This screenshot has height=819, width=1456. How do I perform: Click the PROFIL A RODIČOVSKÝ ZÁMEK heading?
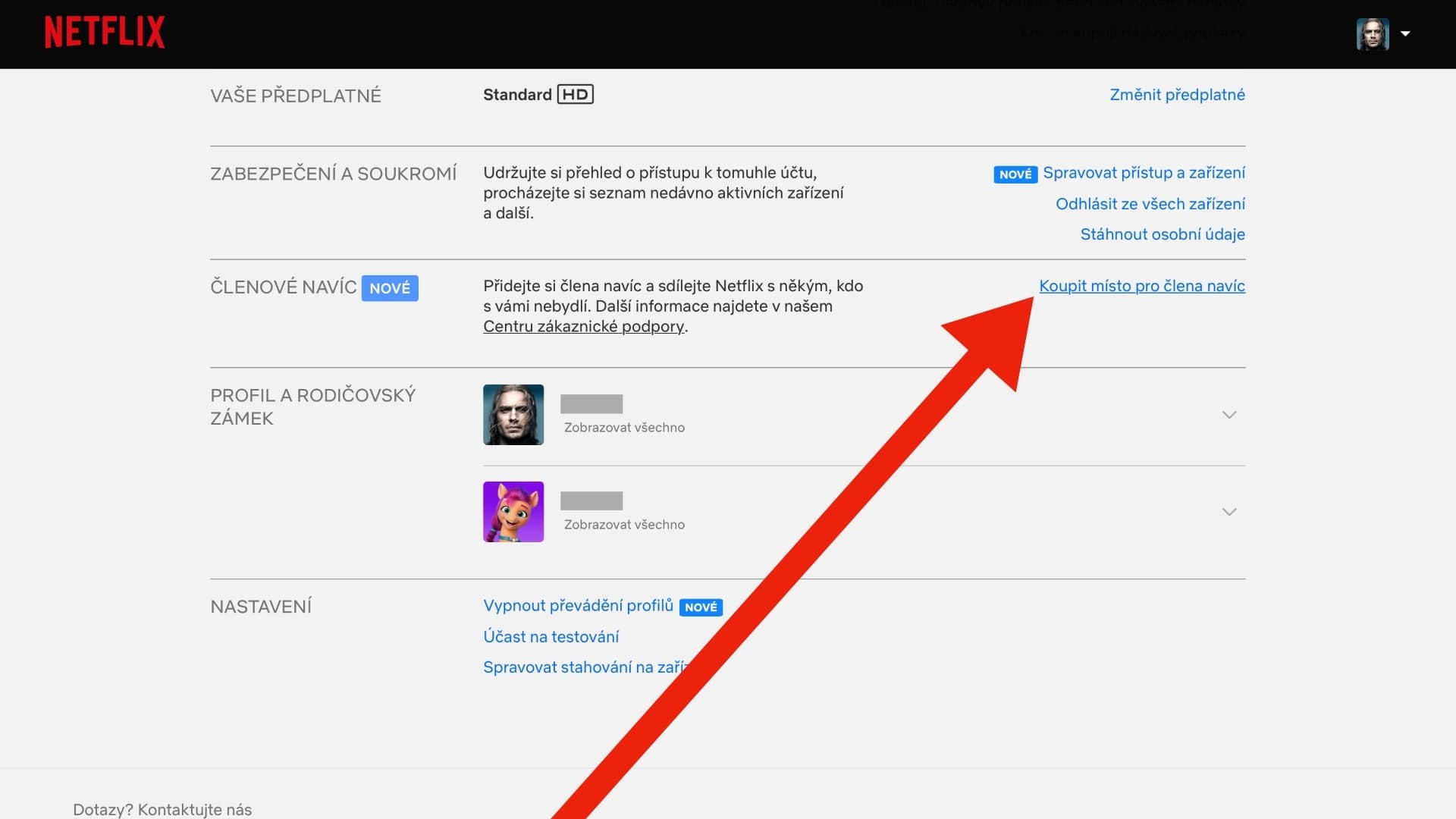point(313,406)
